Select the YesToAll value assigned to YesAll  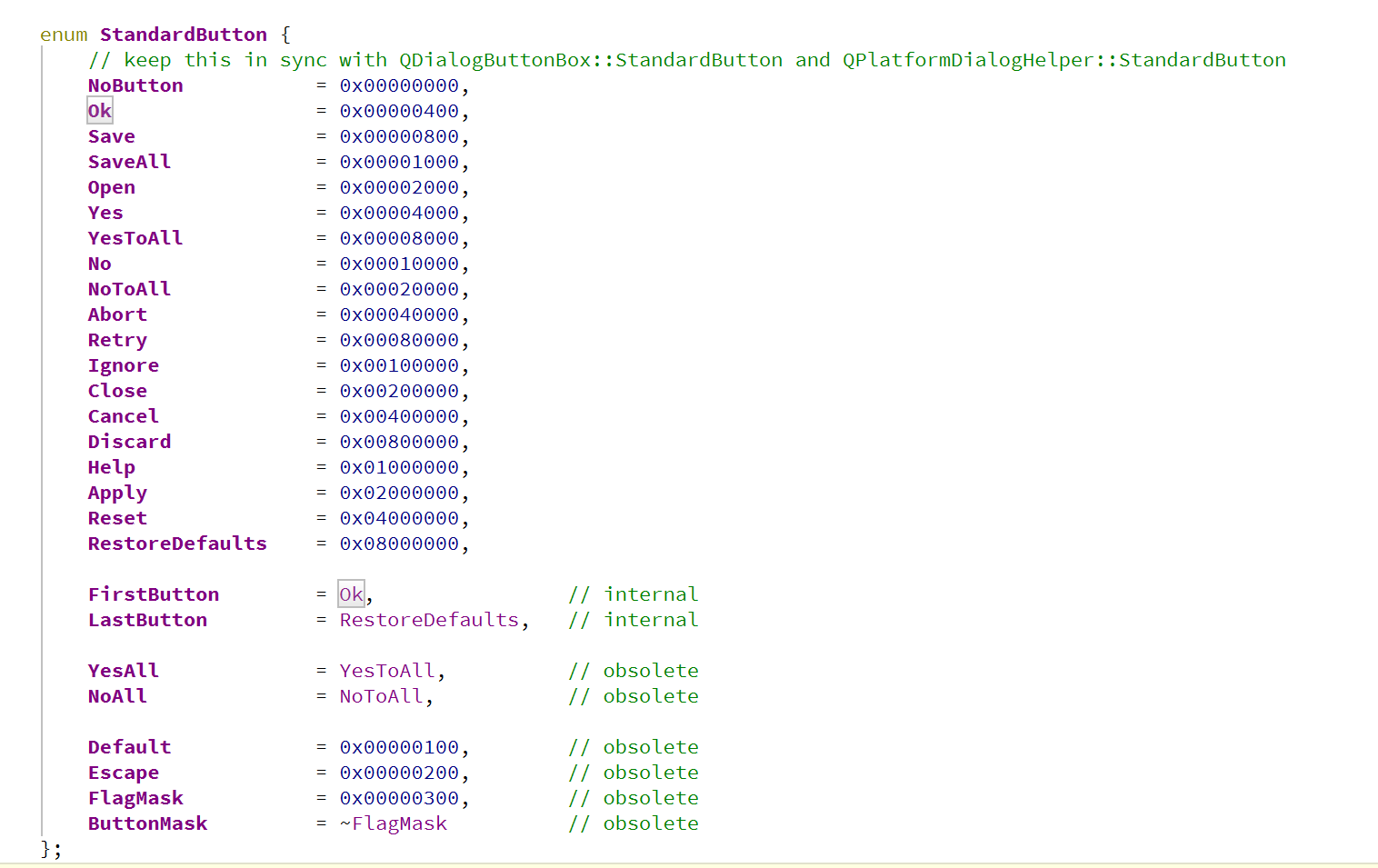387,671
